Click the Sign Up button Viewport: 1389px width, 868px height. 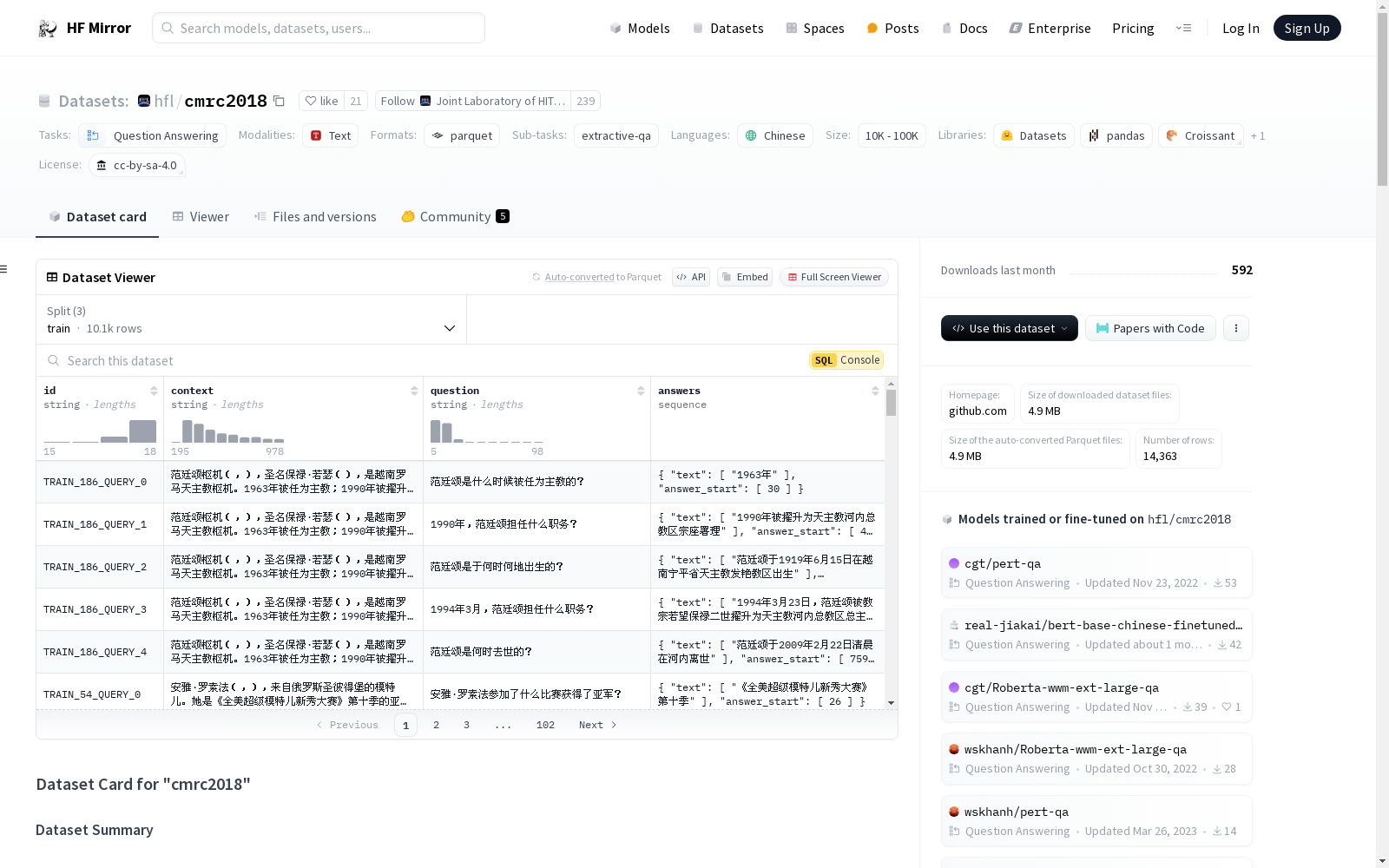click(x=1307, y=28)
